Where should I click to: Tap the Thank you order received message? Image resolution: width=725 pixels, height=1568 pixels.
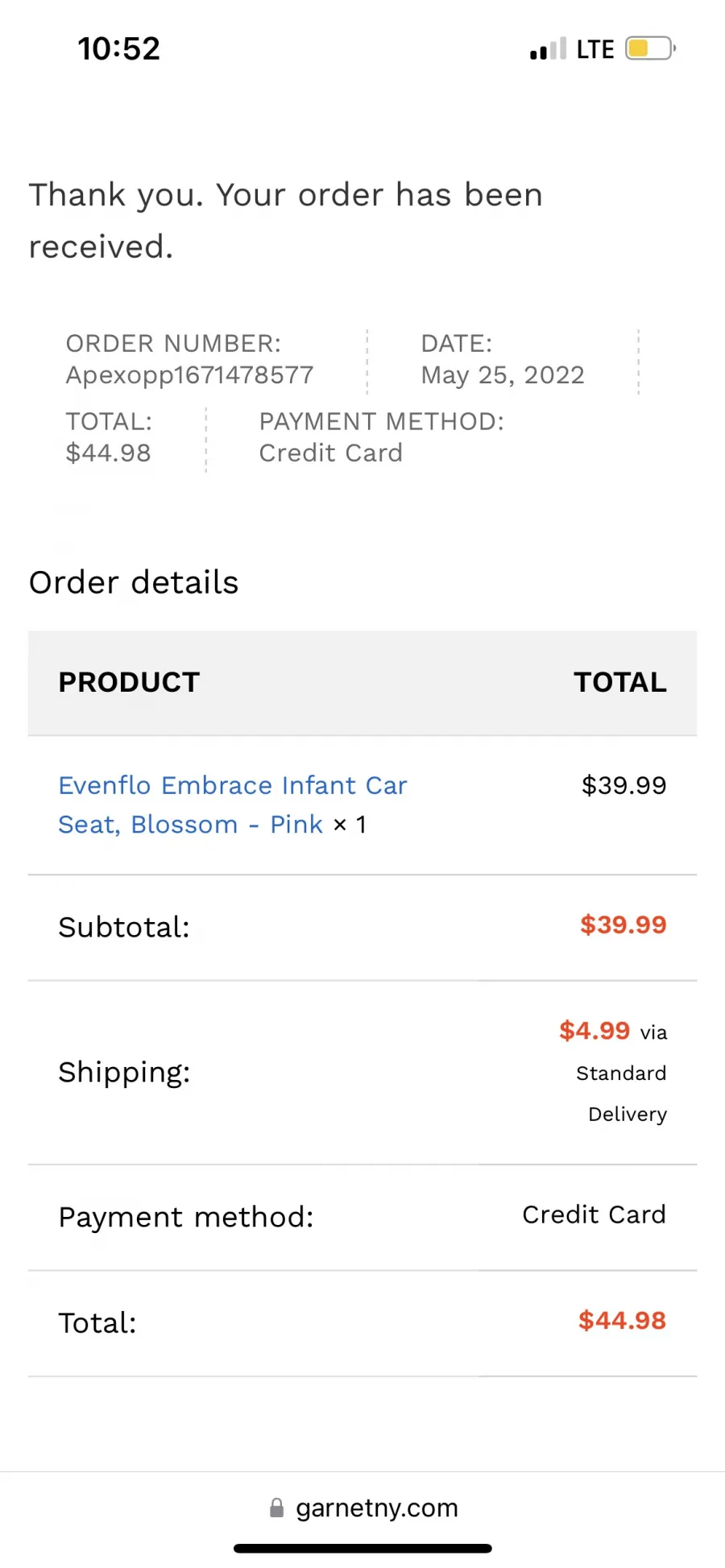286,221
